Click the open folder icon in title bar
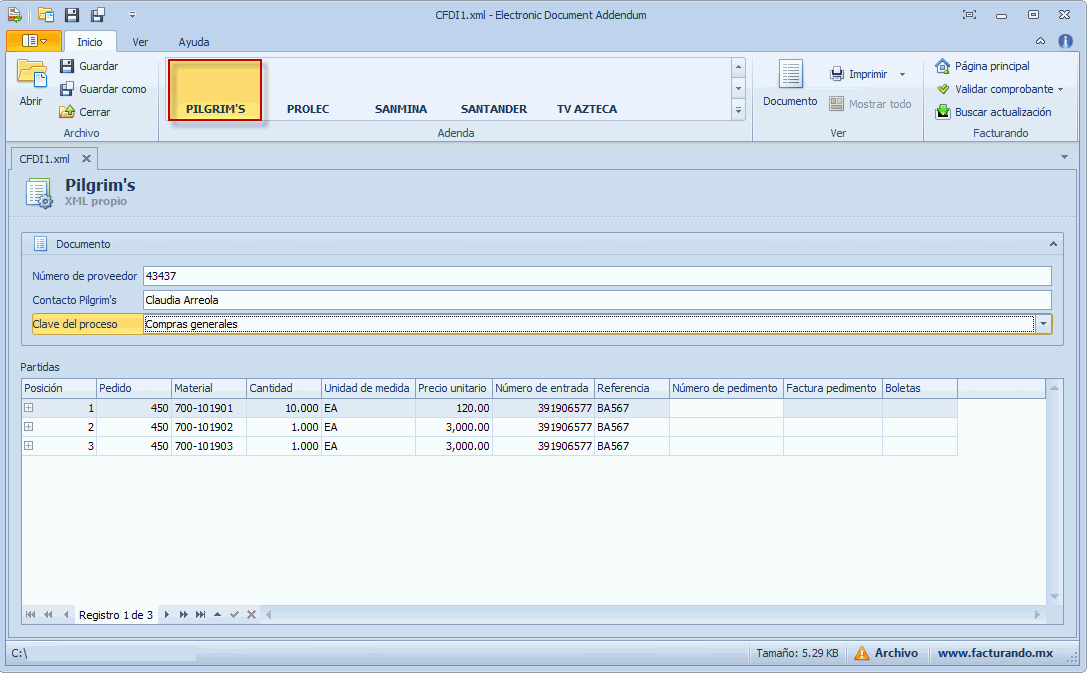1087x673 pixels. tap(46, 15)
